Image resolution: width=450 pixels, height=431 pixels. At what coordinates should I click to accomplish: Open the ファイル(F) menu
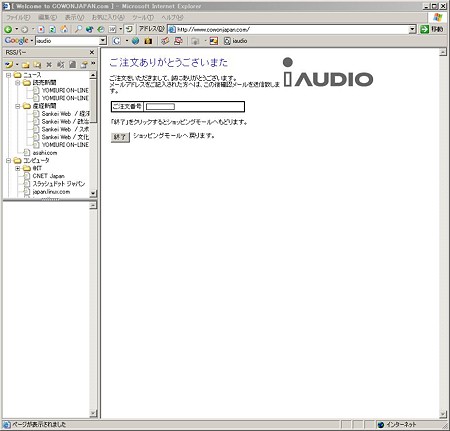(x=18, y=17)
